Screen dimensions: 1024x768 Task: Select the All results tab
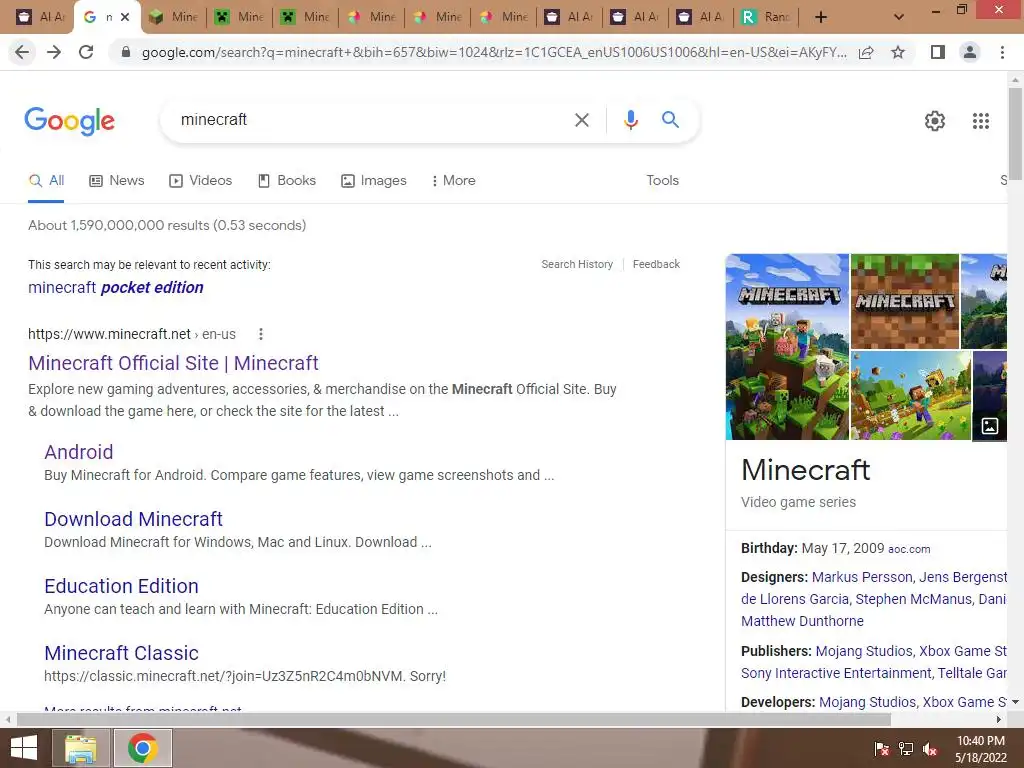(x=46, y=181)
